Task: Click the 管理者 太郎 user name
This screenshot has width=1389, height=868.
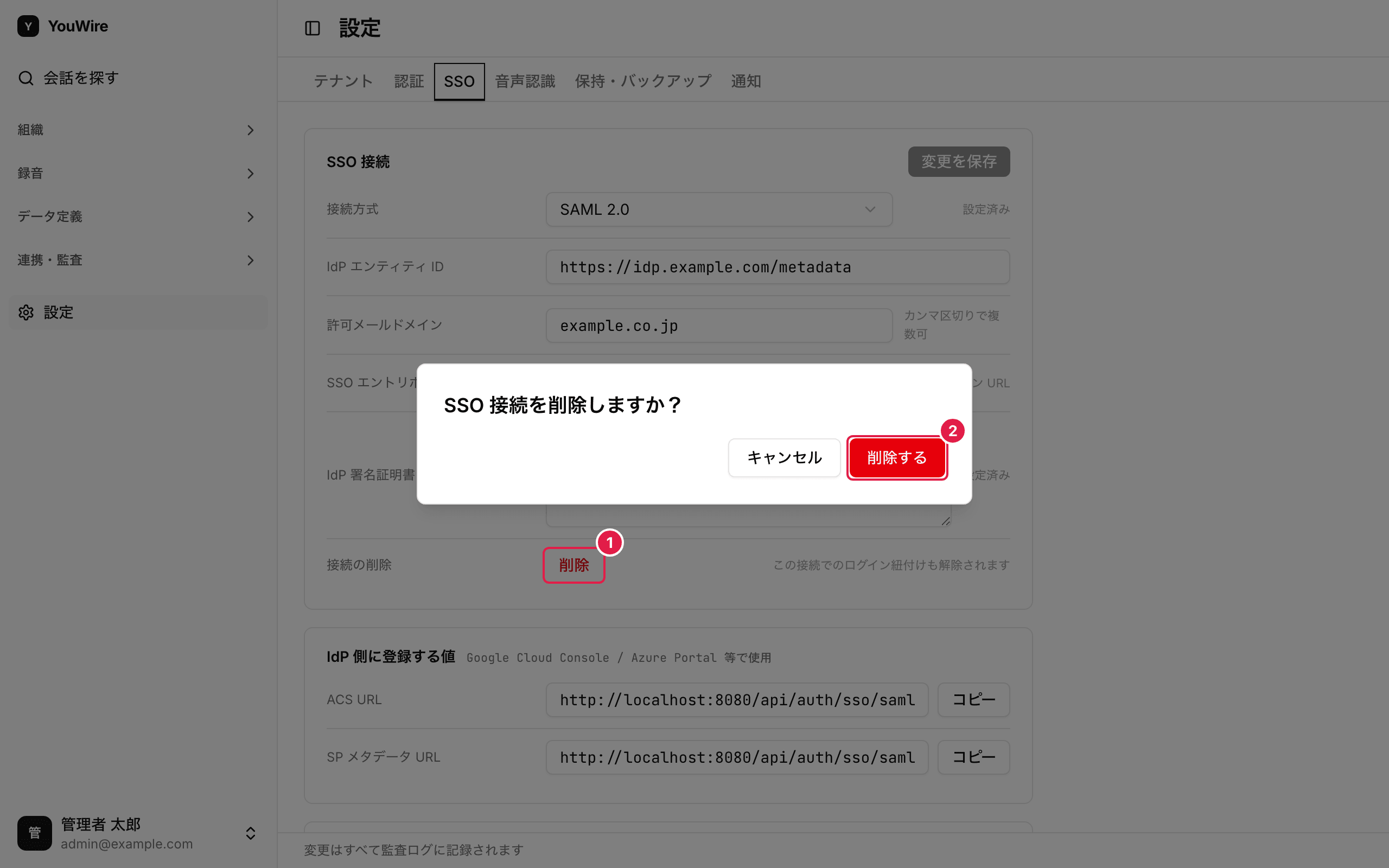Action: coord(101,825)
